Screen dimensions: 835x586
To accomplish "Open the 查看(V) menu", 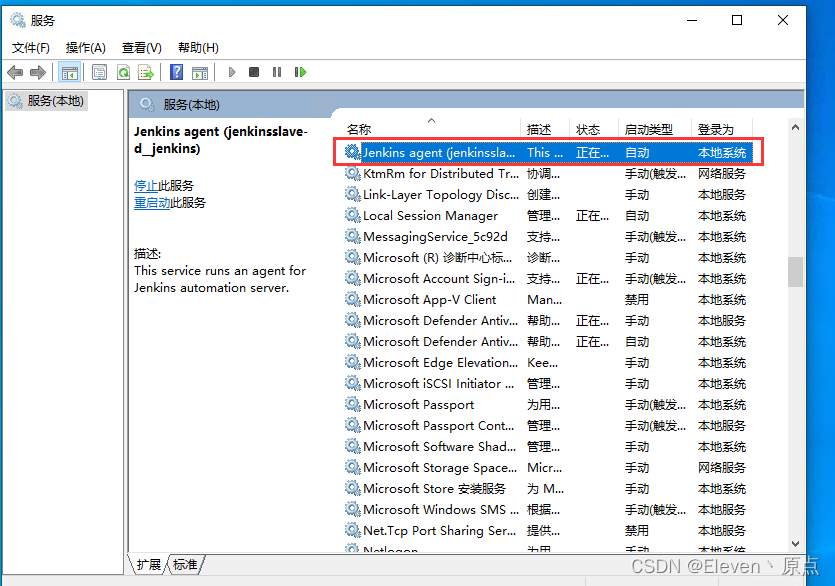I will click(142, 48).
